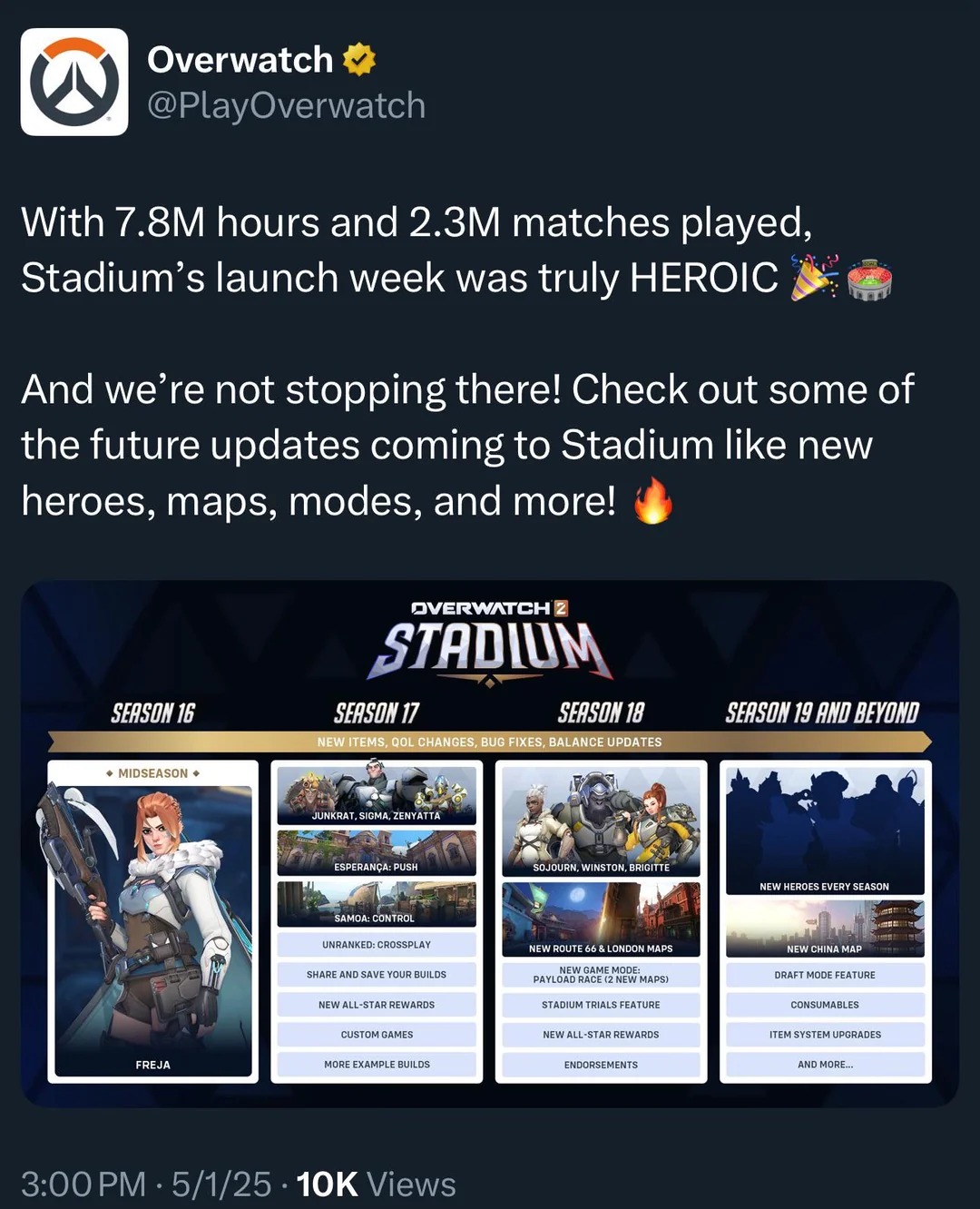Image resolution: width=980 pixels, height=1209 pixels.
Task: Click Junkrat, Sigma, Zenyatta hero image
Action: (x=377, y=795)
